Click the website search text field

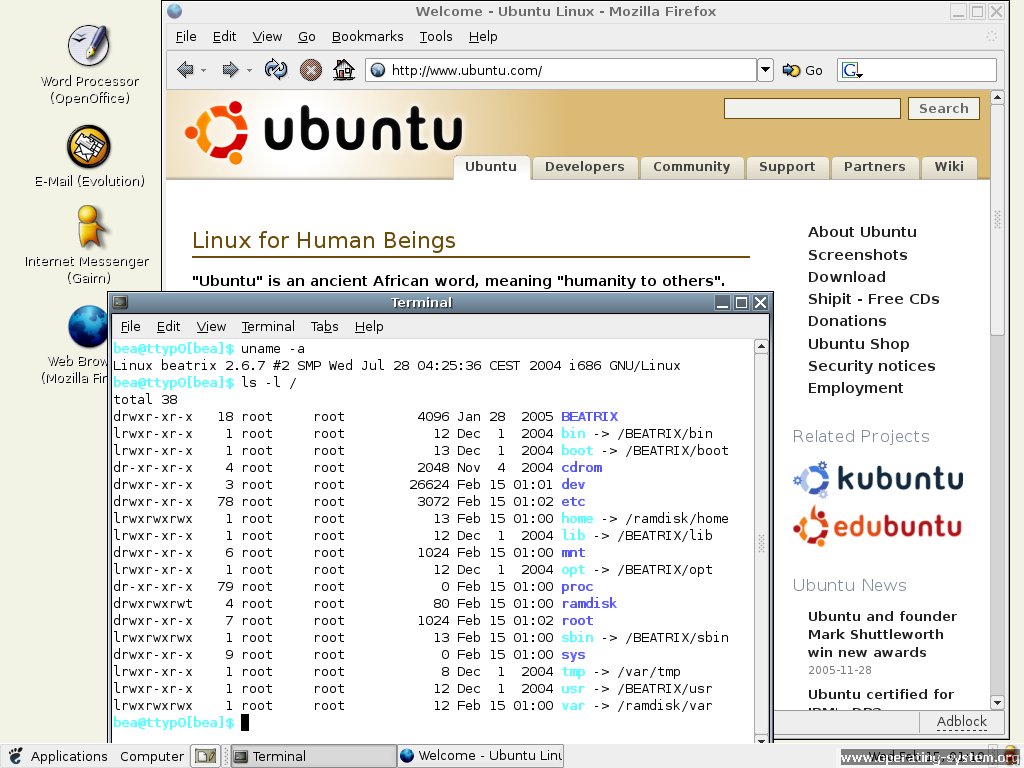812,108
